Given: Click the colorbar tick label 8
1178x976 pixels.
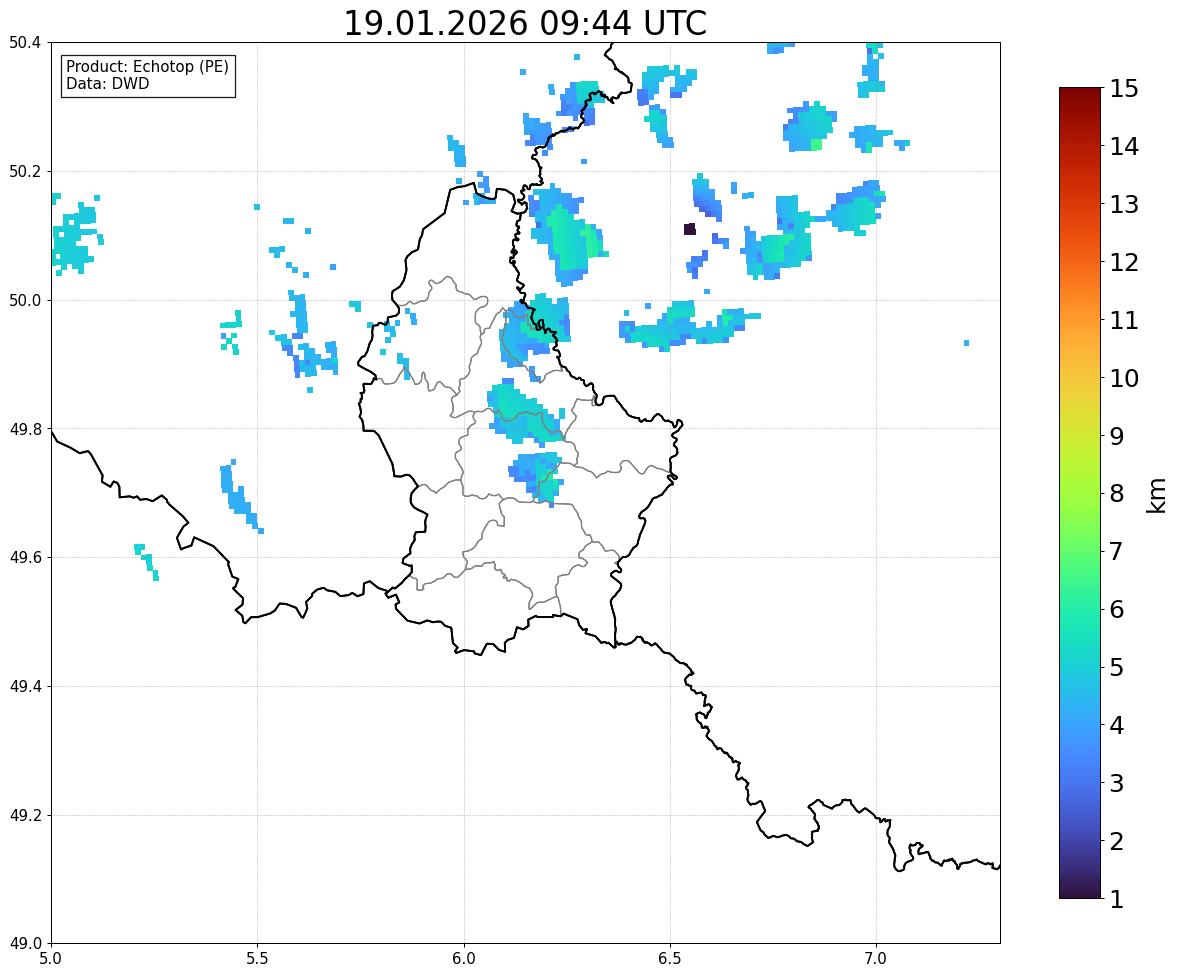Looking at the screenshot, I should 1117,494.
